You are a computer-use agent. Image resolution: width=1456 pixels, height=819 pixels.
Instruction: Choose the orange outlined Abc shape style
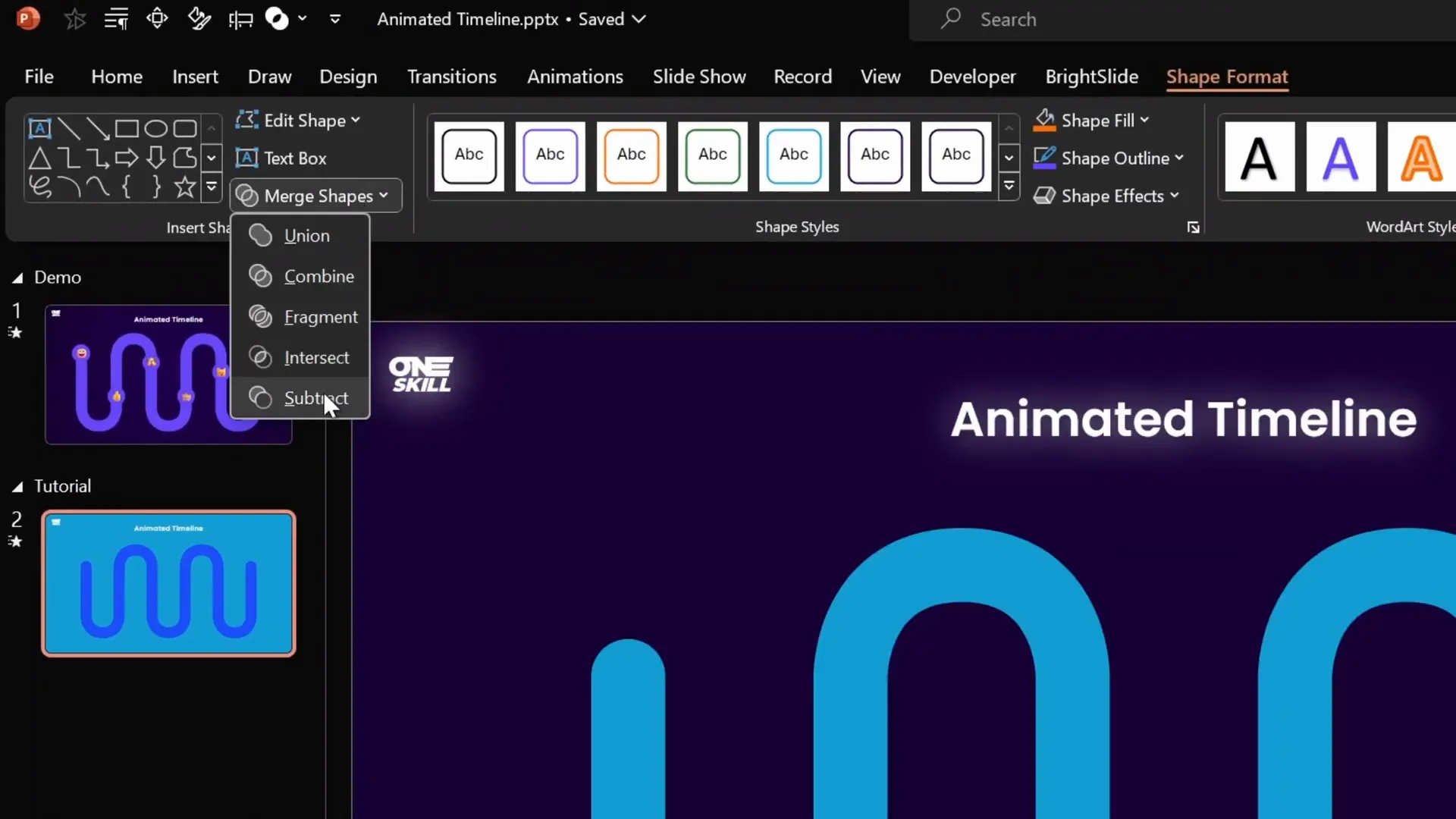pyautogui.click(x=631, y=155)
